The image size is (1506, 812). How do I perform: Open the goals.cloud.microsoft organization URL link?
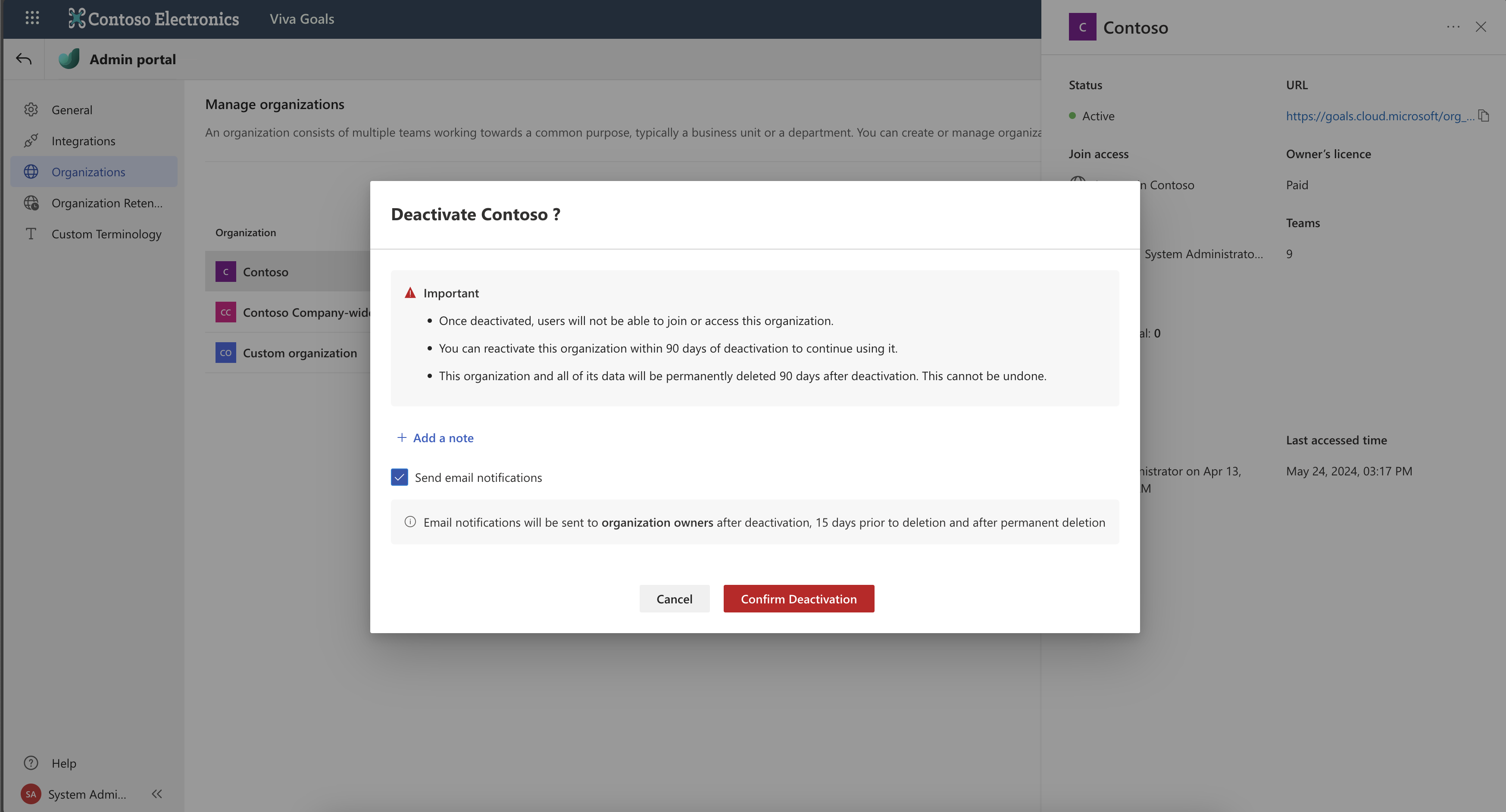tap(1379, 116)
